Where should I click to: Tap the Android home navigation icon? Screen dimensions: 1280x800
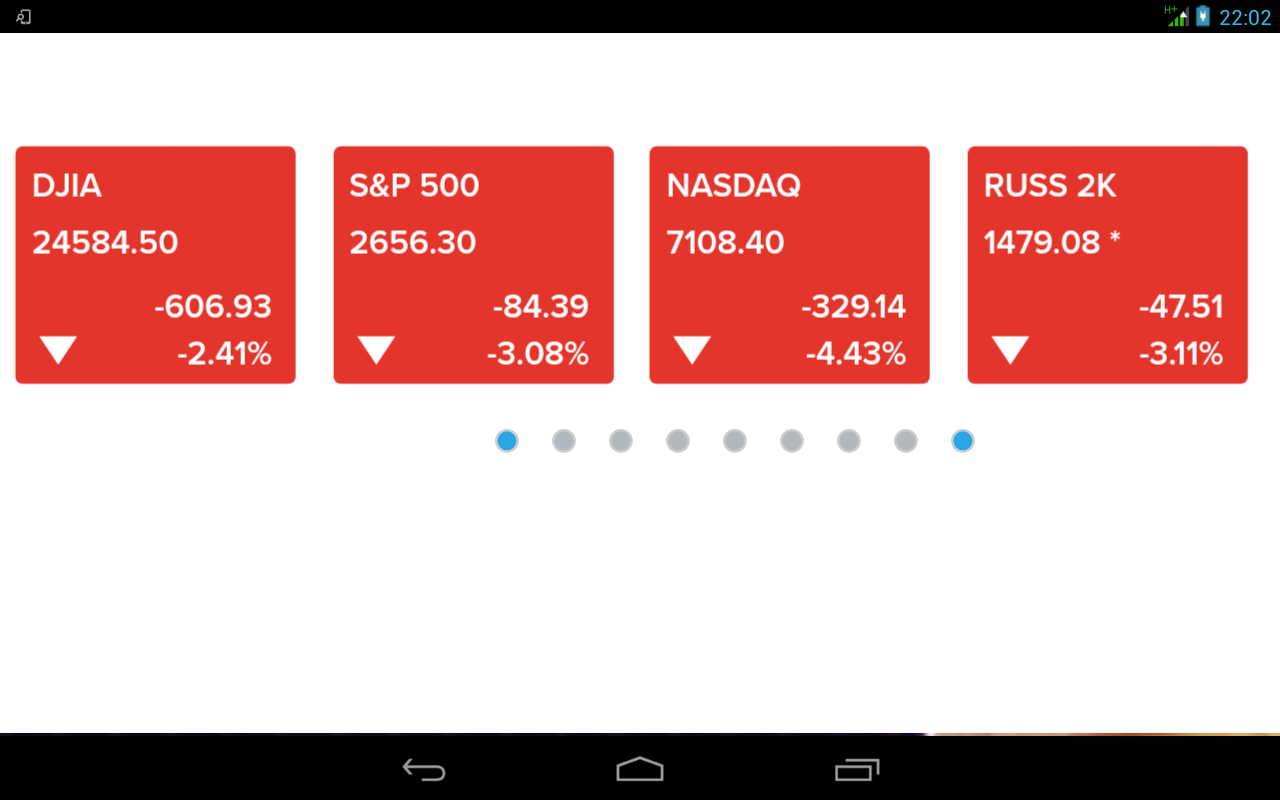(640, 769)
